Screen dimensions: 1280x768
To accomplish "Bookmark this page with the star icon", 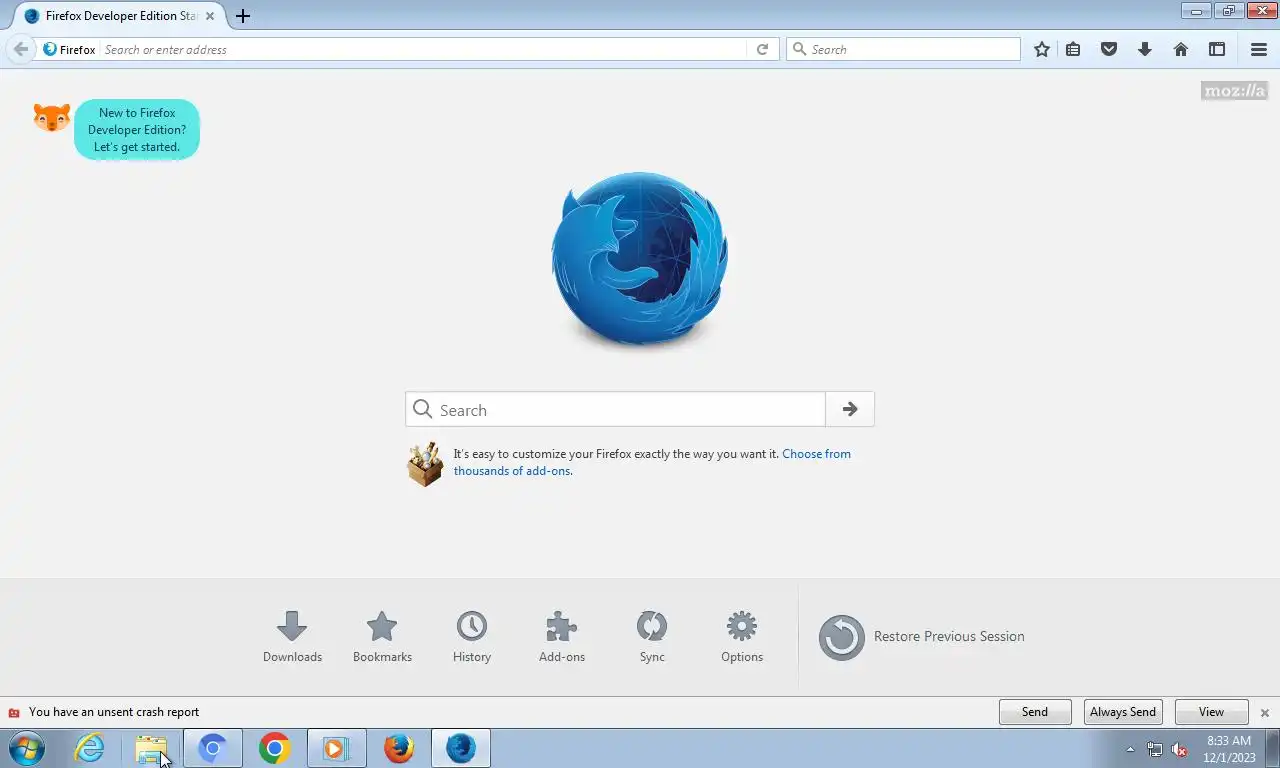I will coord(1042,49).
